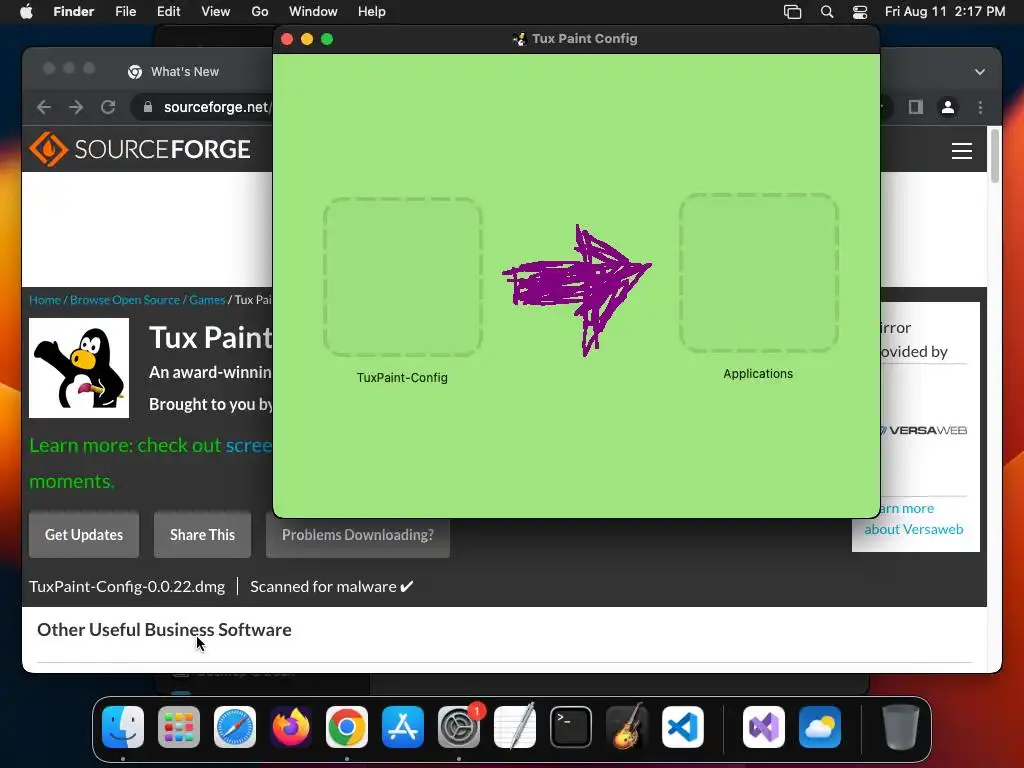Viewport: 1024px width, 768px height.
Task: Click the Tux Paint penguin project icon
Action: pyautogui.click(x=79, y=368)
